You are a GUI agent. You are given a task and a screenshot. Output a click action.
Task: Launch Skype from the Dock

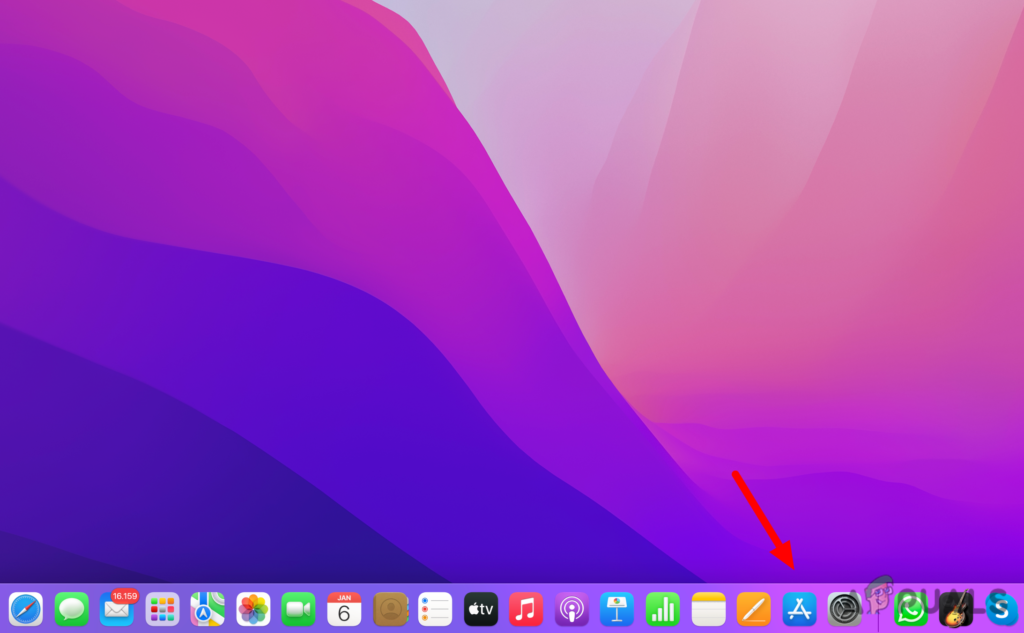point(1002,609)
